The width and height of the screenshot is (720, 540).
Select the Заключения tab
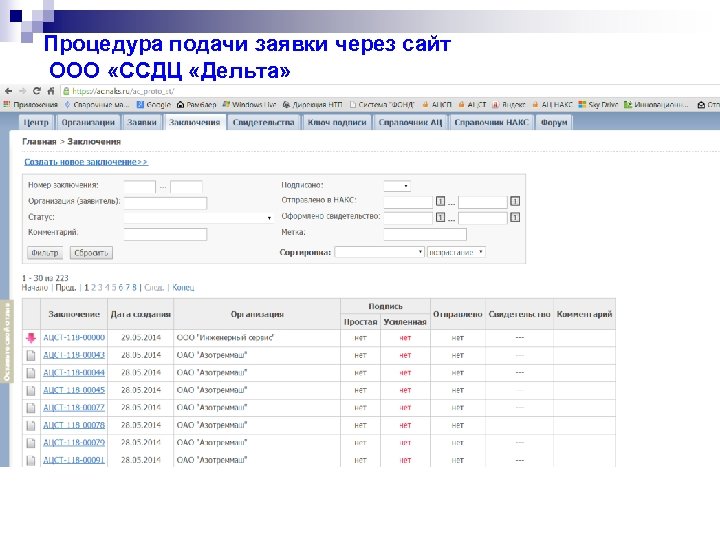pyautogui.click(x=195, y=123)
